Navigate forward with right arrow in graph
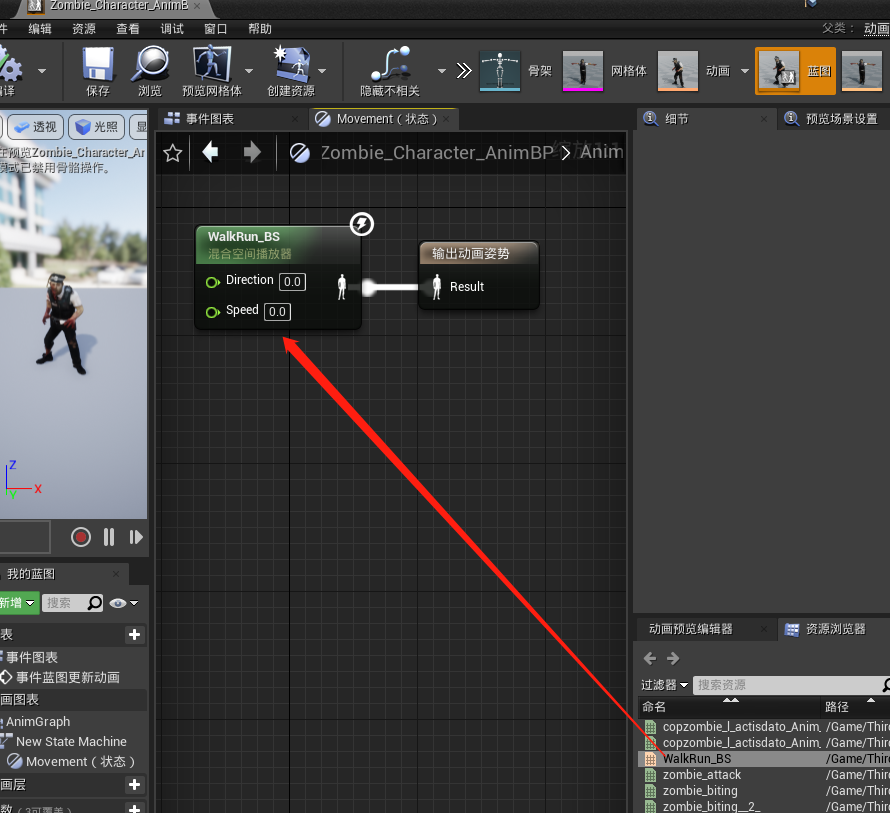890x813 pixels. point(252,152)
